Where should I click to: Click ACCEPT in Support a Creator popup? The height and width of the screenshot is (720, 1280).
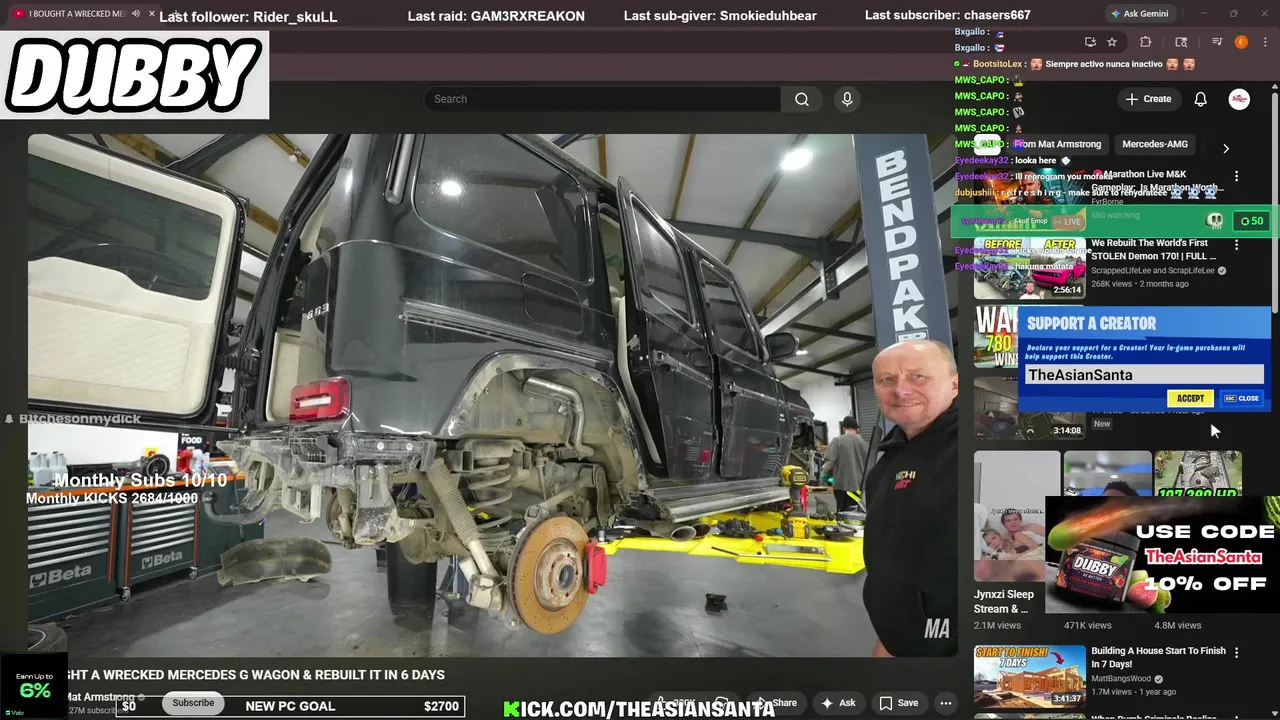(1190, 398)
